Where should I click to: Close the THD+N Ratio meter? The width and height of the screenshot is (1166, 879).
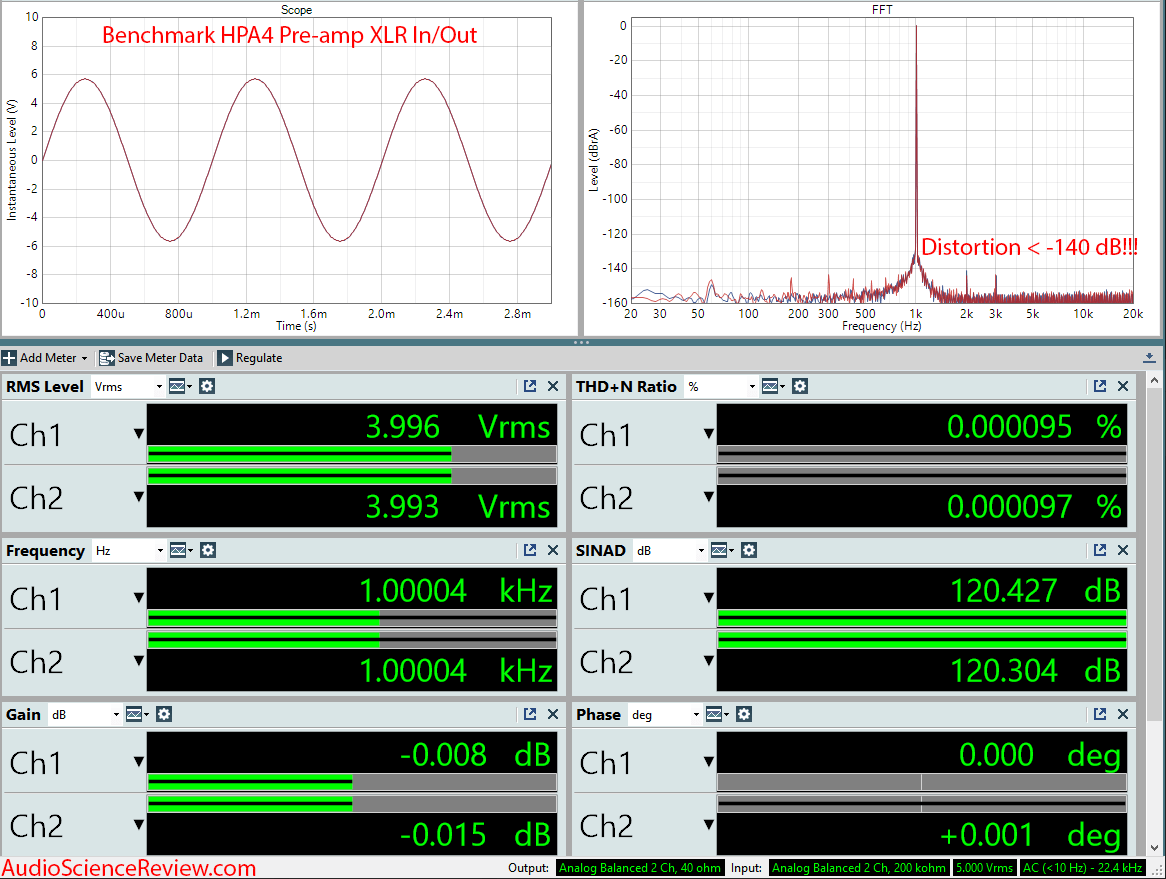tap(1123, 386)
